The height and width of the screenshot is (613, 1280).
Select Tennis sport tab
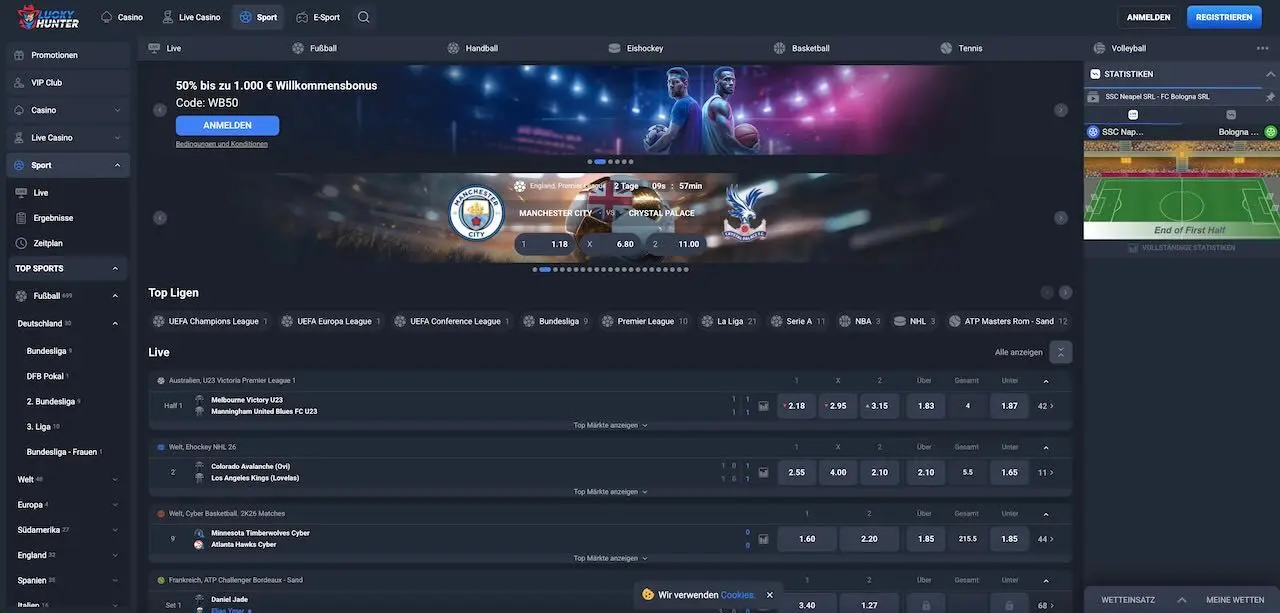(x=961, y=48)
